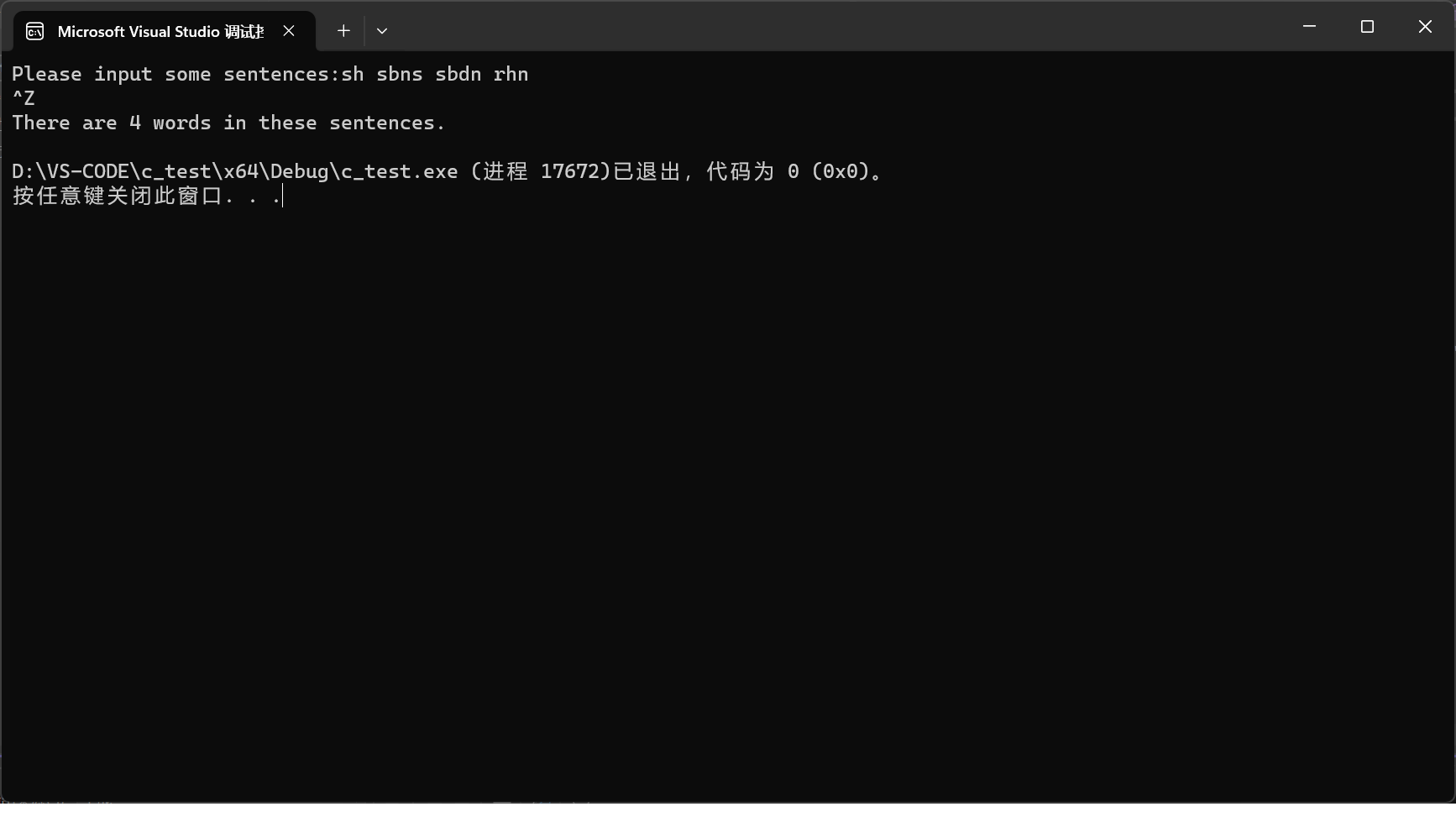The image size is (1456, 817).
Task: Click the c_test.exe exit message line
Action: click(445, 170)
